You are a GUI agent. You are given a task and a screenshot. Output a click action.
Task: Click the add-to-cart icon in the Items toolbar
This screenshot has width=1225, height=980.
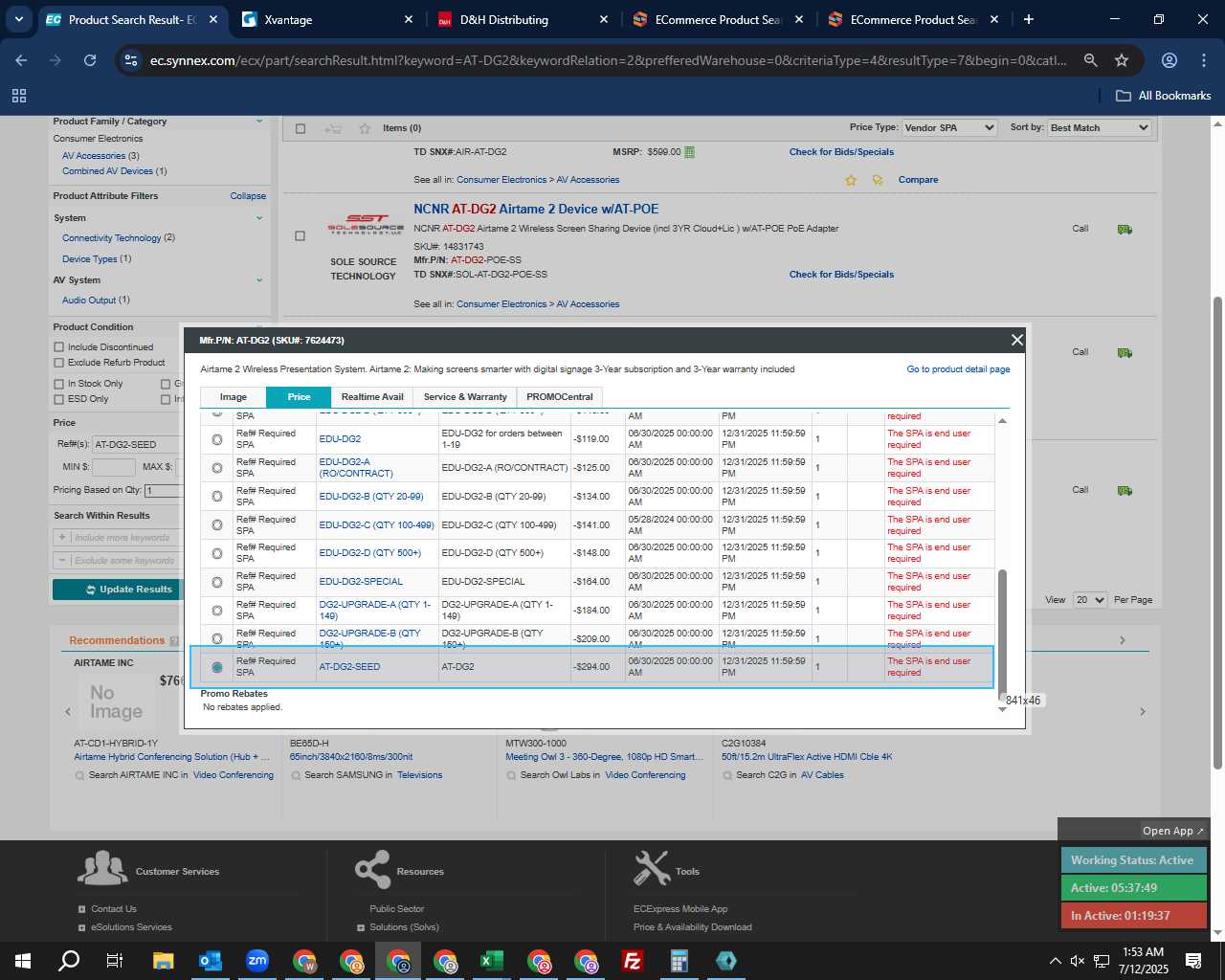(333, 128)
